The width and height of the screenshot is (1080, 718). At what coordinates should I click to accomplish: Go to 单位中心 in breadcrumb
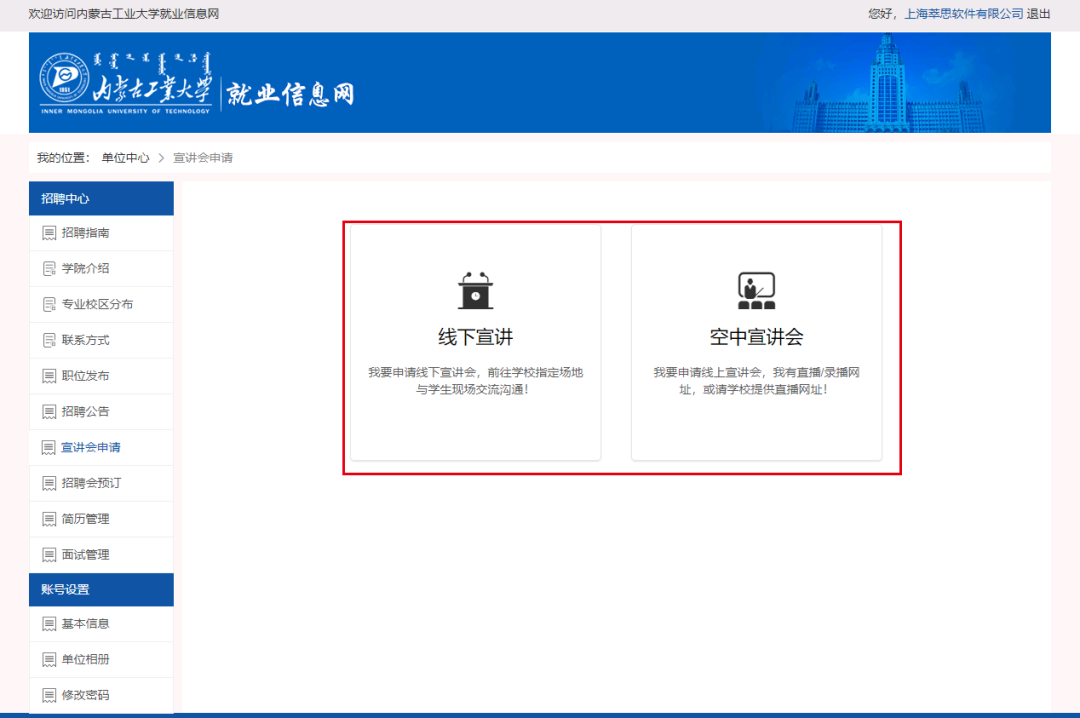click(125, 158)
